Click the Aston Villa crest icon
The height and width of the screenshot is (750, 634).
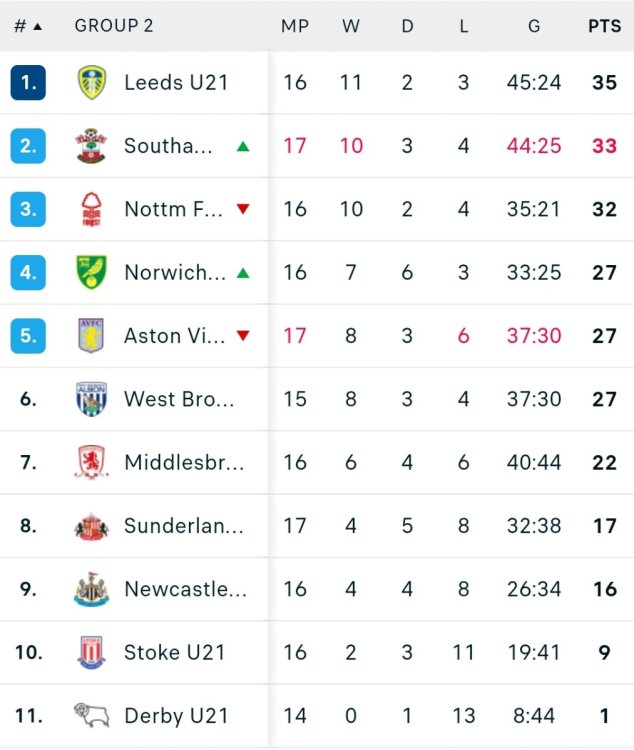coord(92,336)
